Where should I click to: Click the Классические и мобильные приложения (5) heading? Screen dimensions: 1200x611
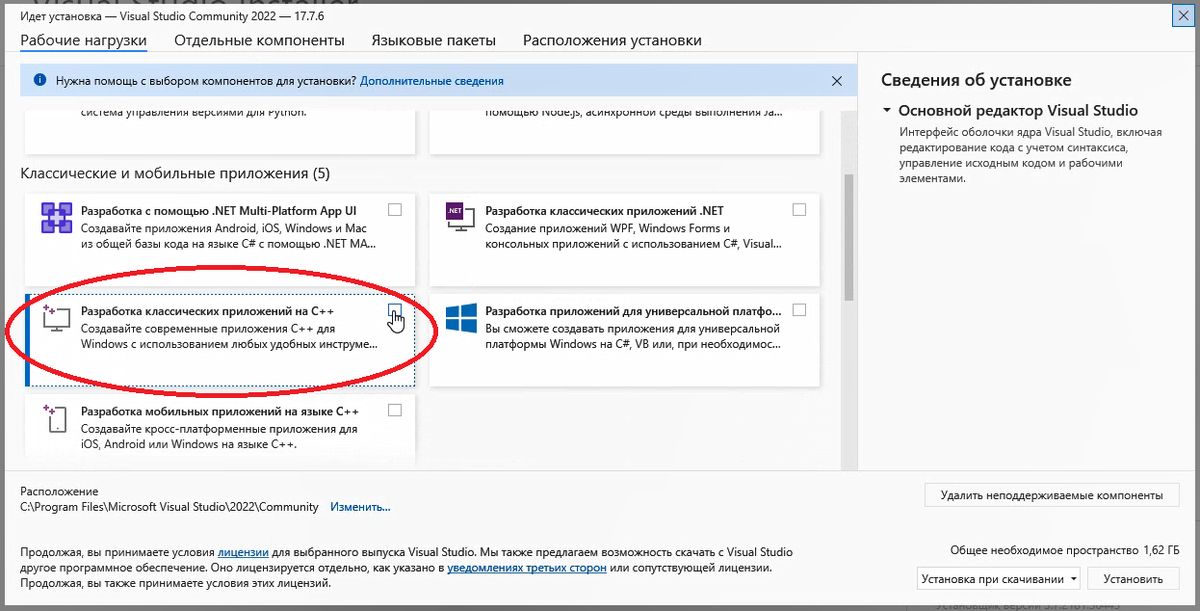coord(175,174)
